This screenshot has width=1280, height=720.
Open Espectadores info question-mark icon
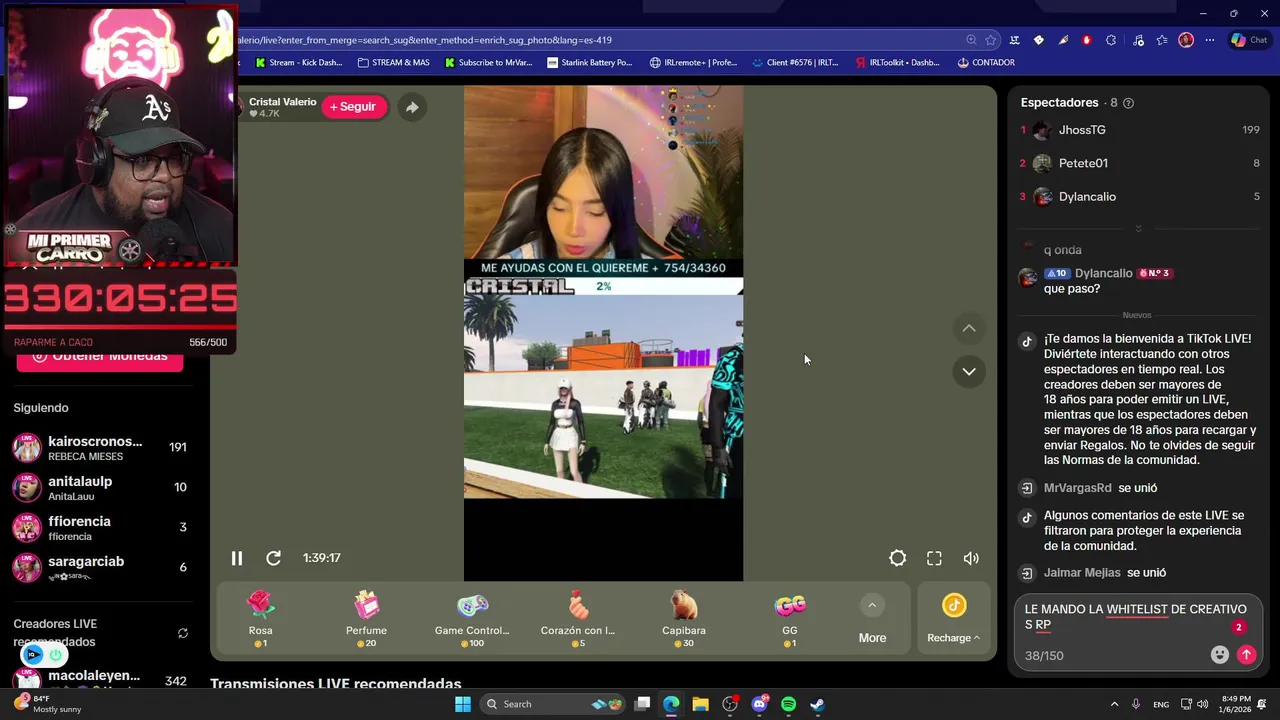coord(1128,103)
